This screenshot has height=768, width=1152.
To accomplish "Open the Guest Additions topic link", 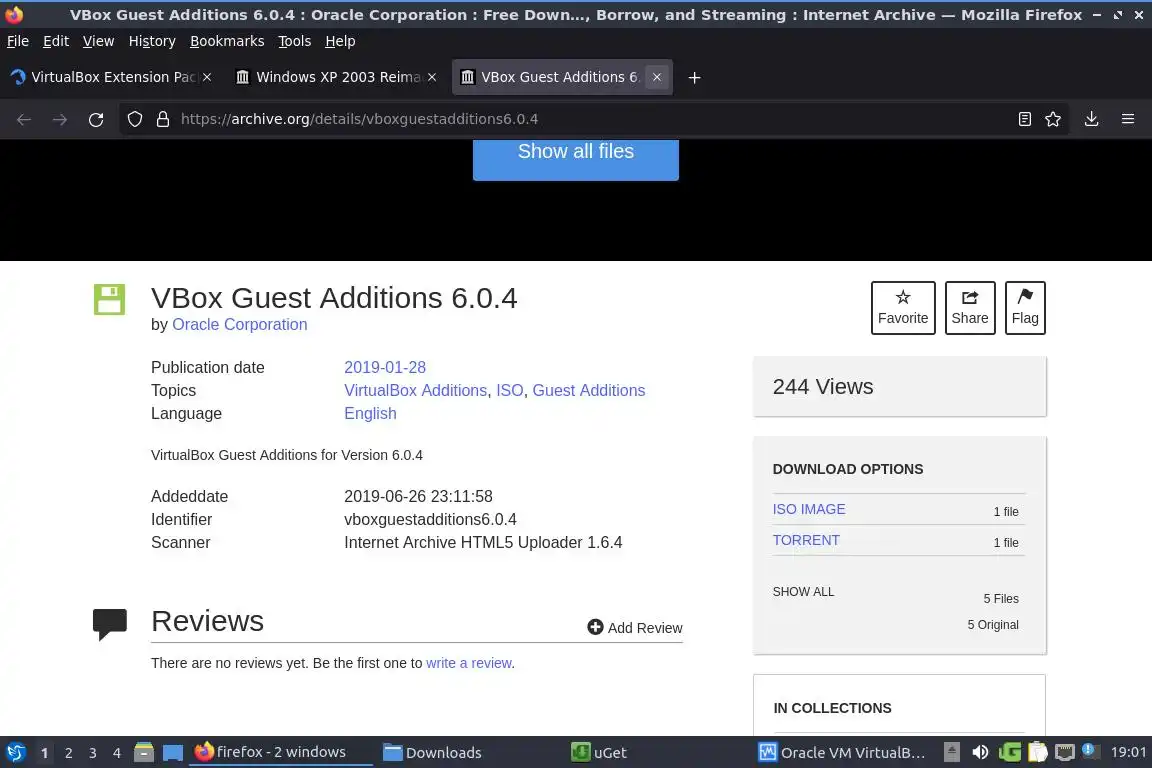I will 588,390.
